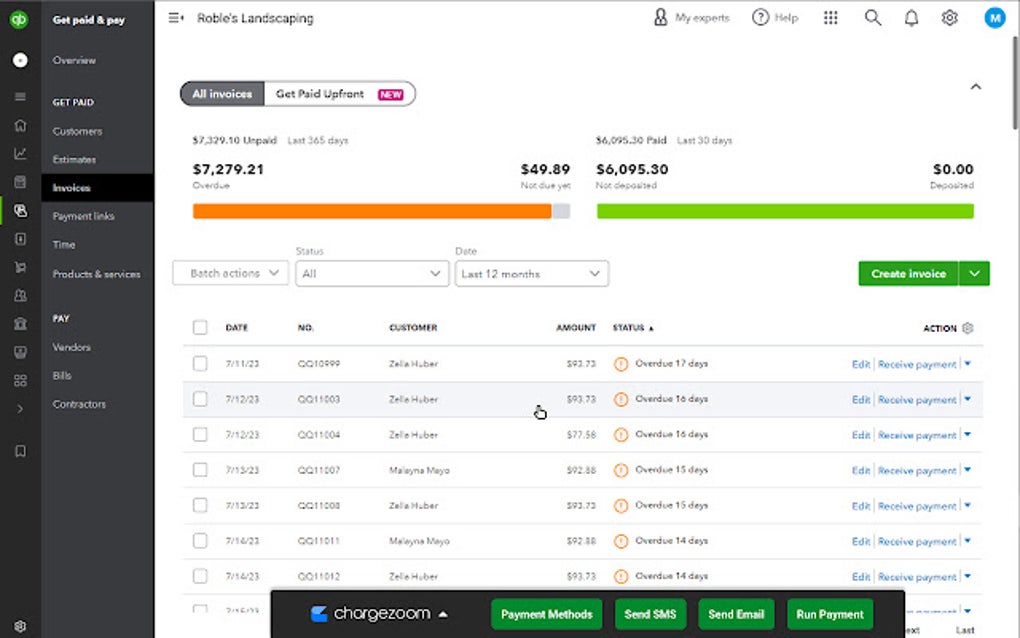Click the Create invoice button
The height and width of the screenshot is (638, 1020).
pos(908,274)
